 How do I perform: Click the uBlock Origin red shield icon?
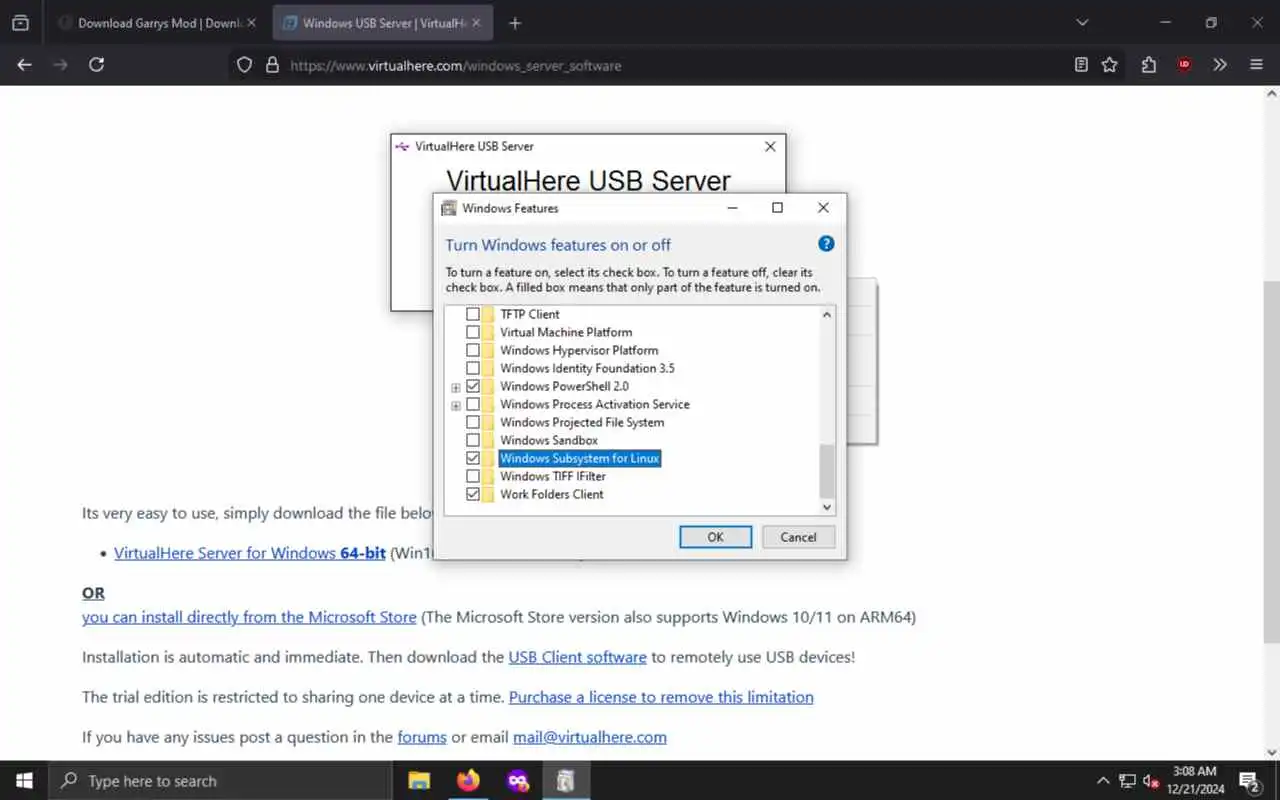(x=1184, y=65)
